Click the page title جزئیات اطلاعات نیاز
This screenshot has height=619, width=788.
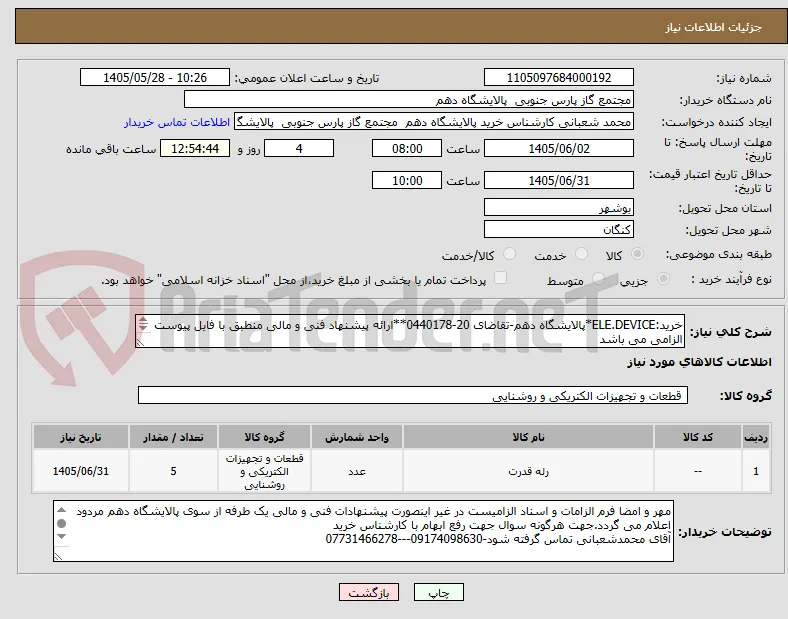coord(714,27)
